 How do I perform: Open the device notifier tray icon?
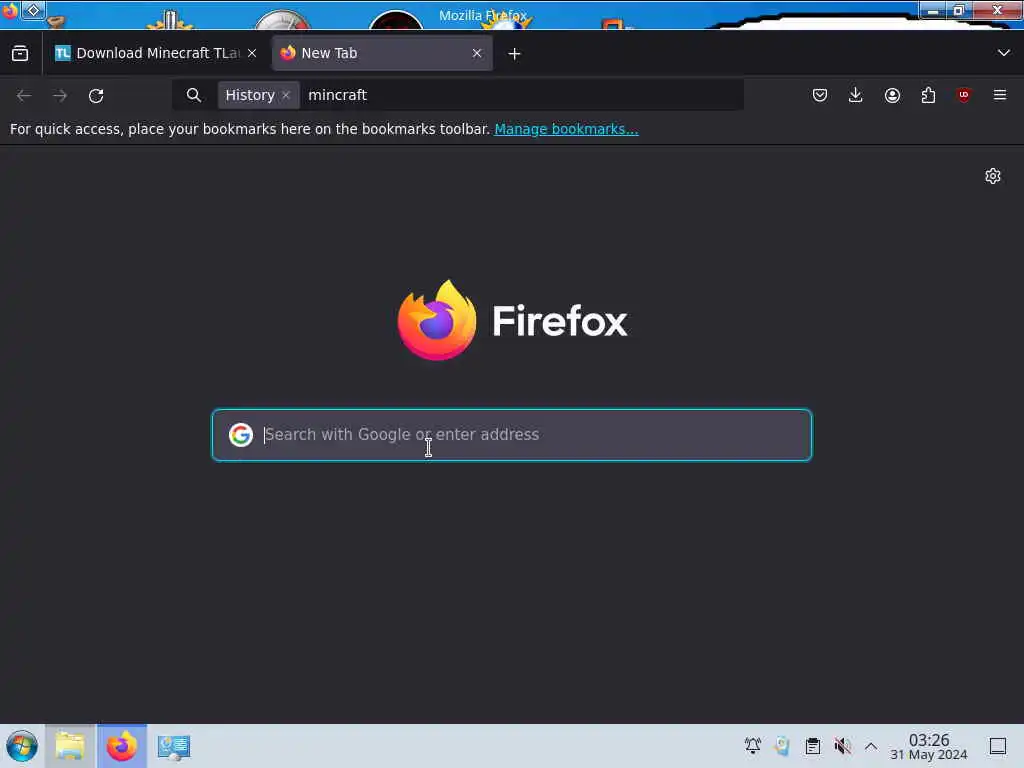782,746
